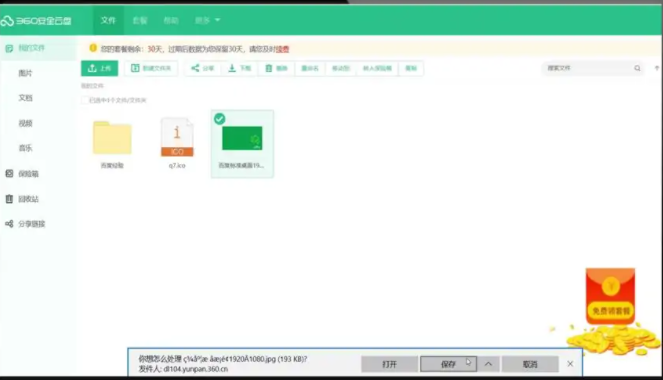This screenshot has width=663, height=380.
Task: Uncheck the green checkmark on selected image
Action: 219,119
